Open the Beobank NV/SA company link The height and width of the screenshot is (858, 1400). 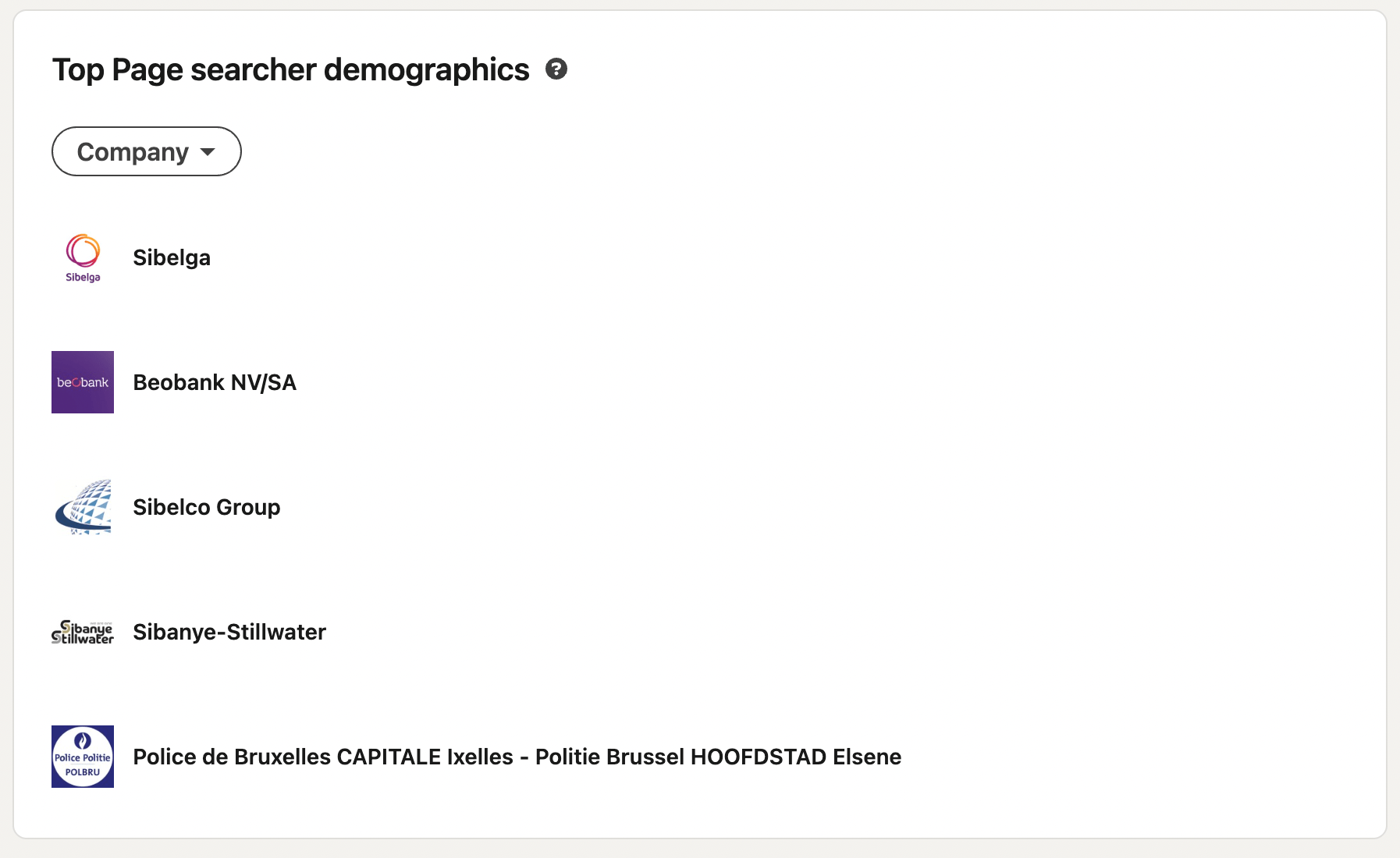215,382
